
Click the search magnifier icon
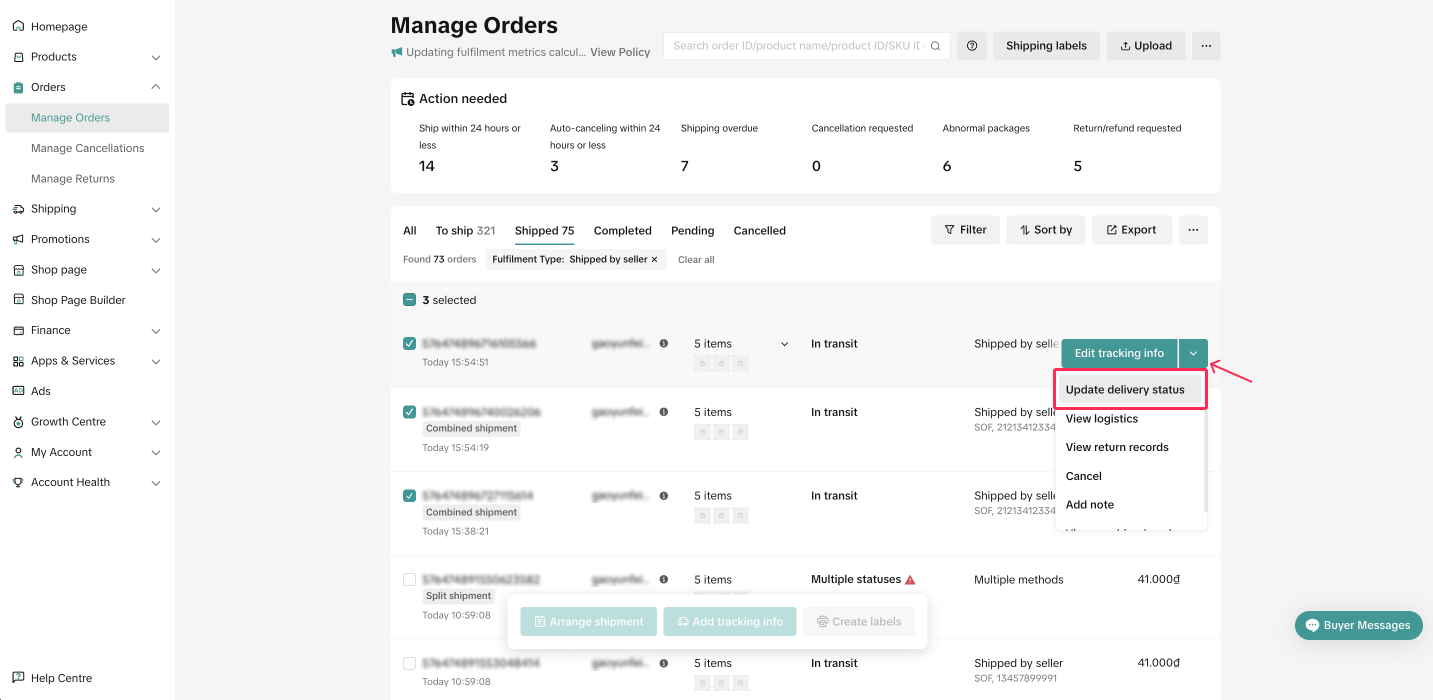(x=936, y=46)
